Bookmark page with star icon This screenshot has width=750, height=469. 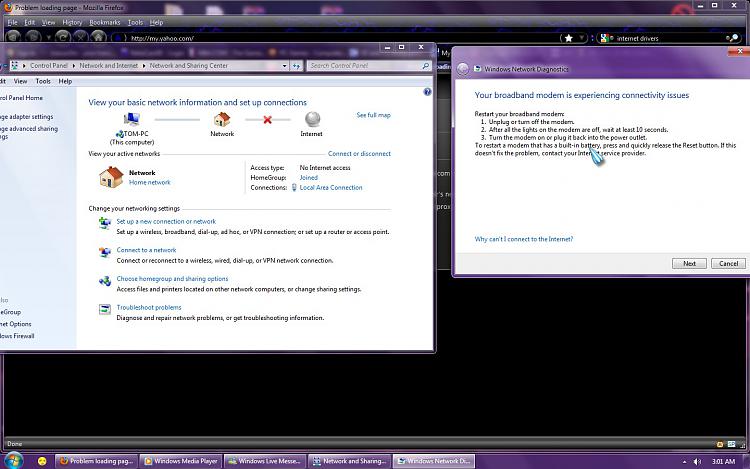[569, 38]
